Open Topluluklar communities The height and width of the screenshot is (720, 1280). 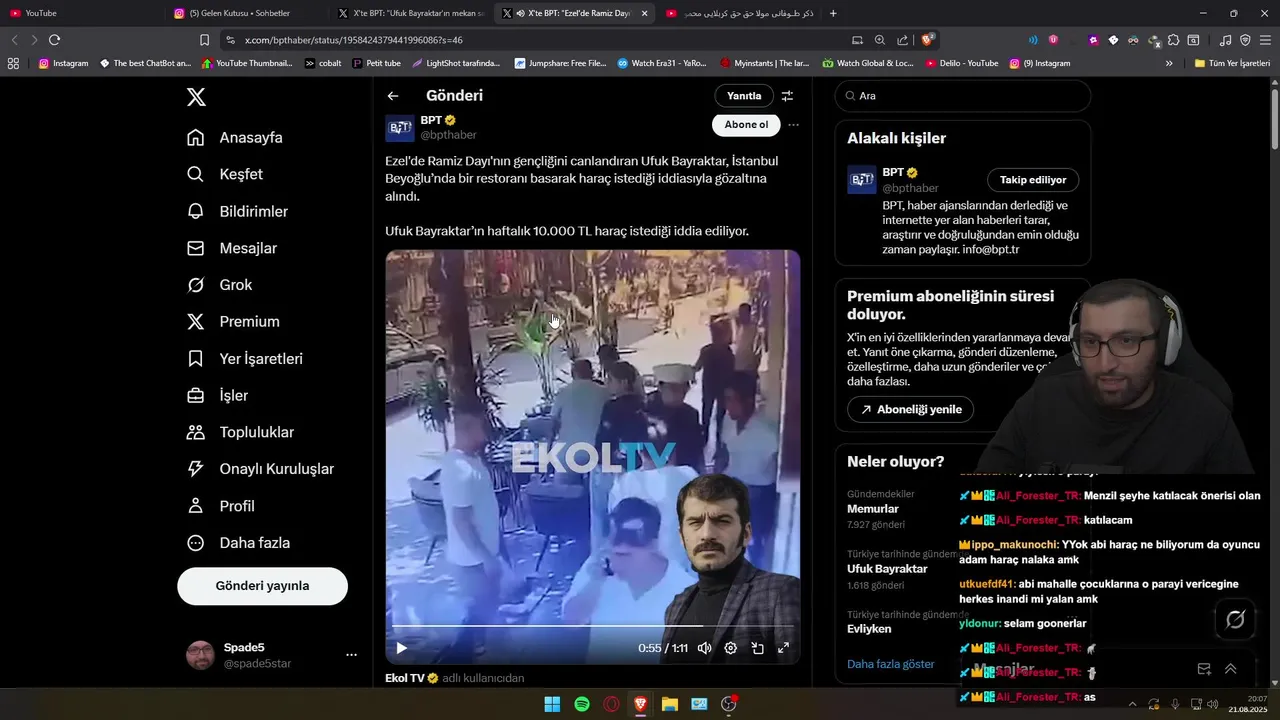pos(240,432)
